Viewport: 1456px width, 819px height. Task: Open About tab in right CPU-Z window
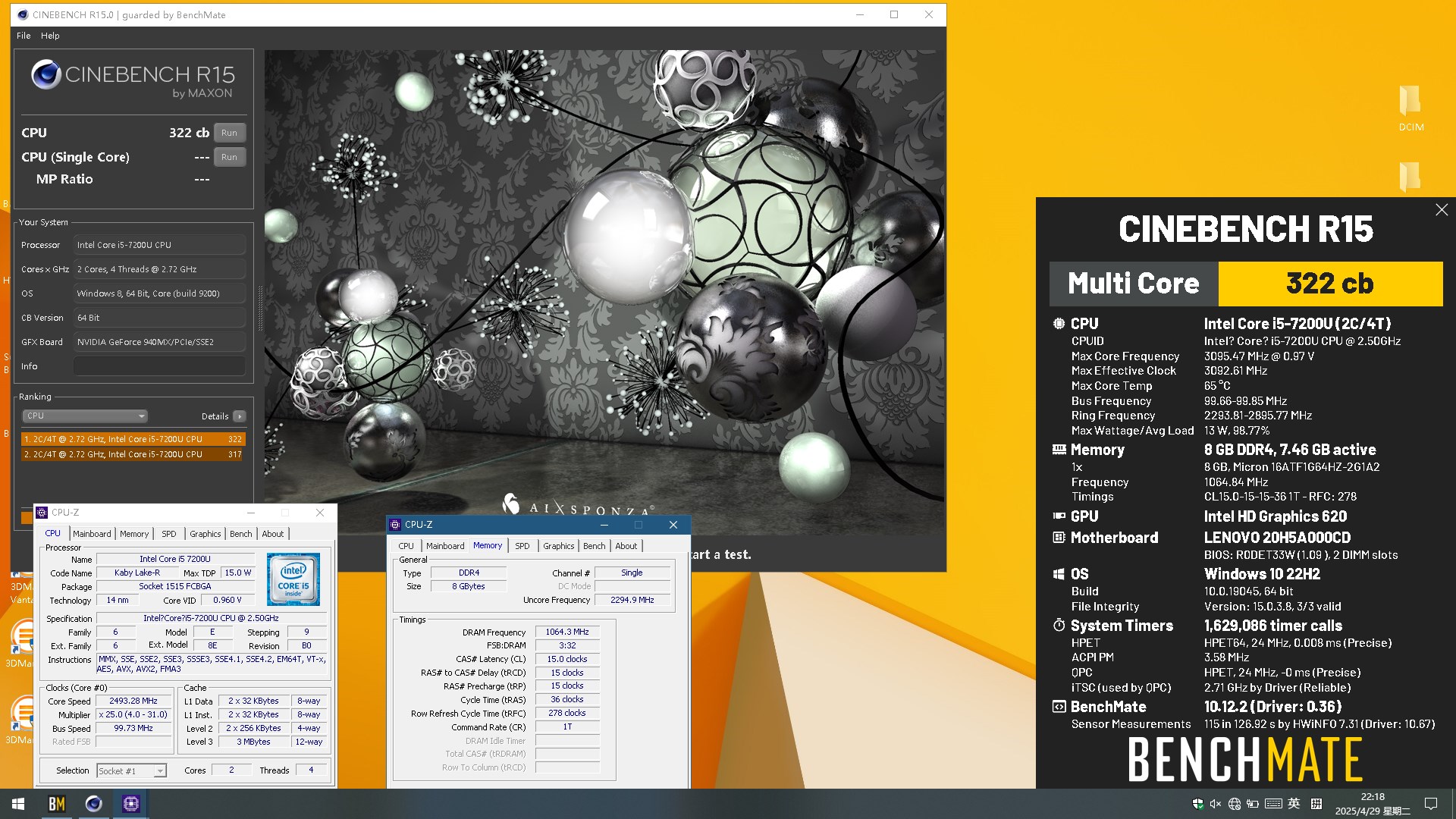[x=626, y=546]
